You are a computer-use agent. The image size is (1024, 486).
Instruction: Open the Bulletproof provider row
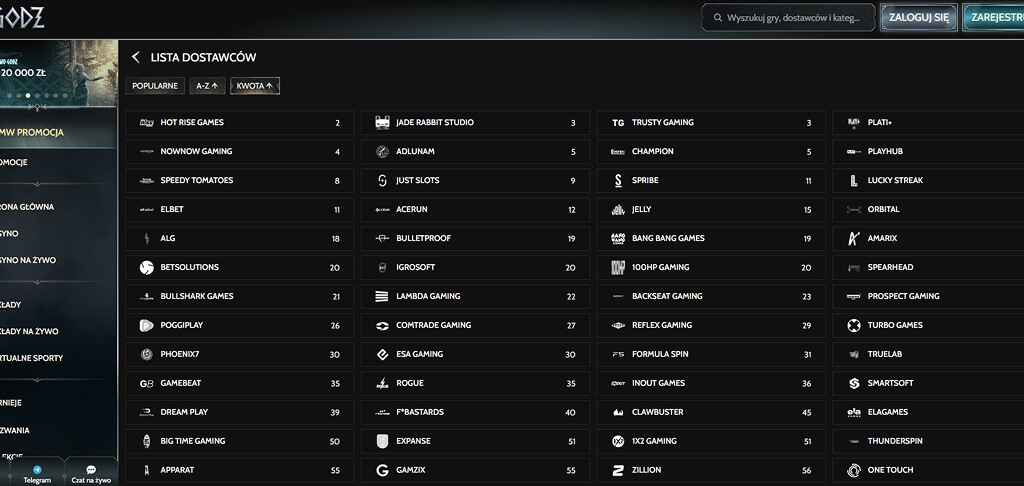(x=475, y=238)
